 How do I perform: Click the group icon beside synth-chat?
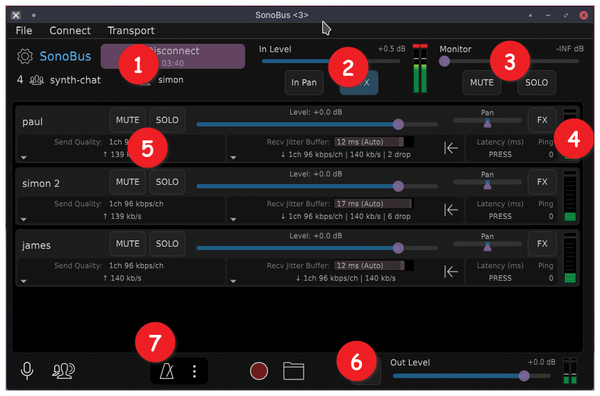pos(37,80)
